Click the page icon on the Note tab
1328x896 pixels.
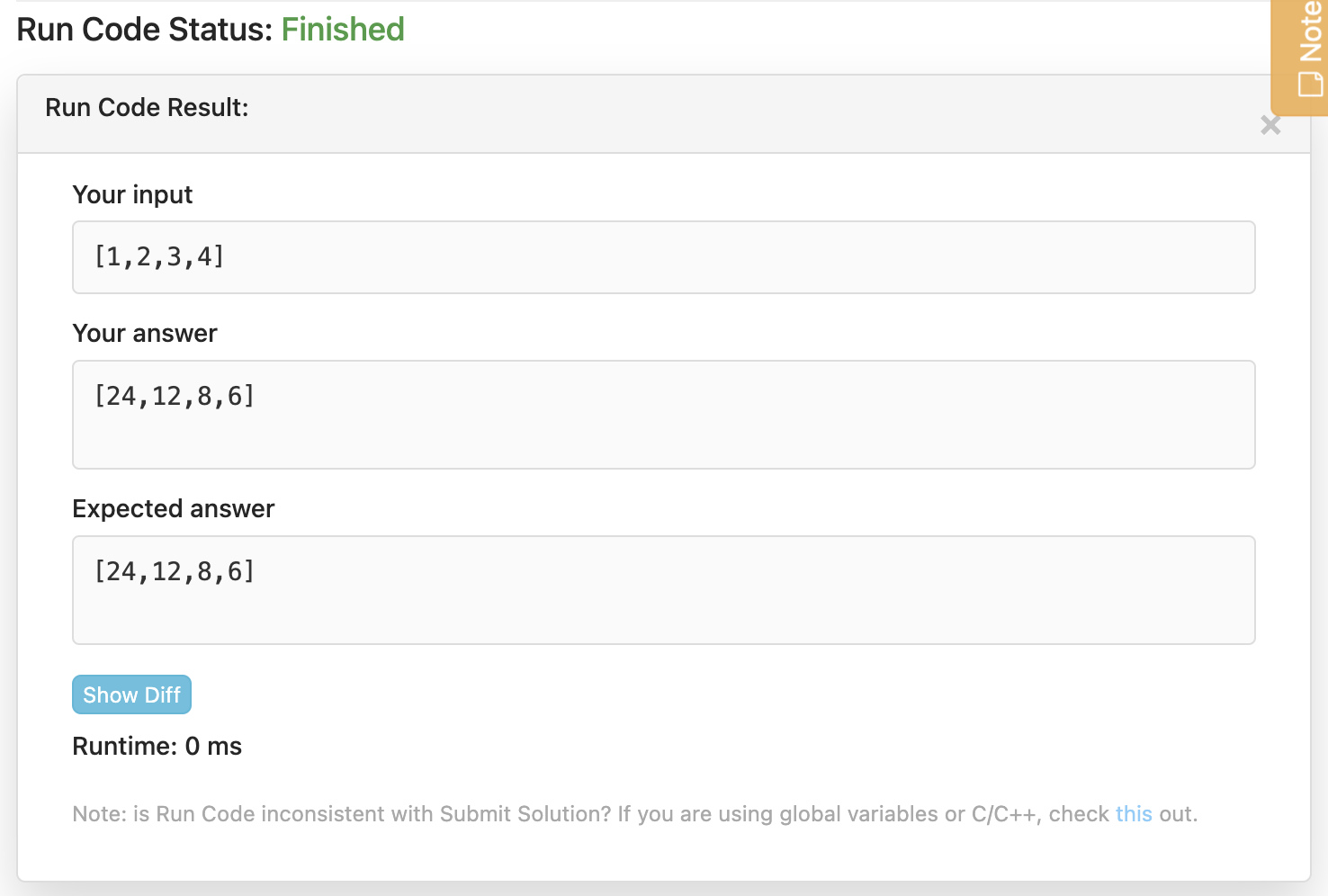click(1310, 84)
